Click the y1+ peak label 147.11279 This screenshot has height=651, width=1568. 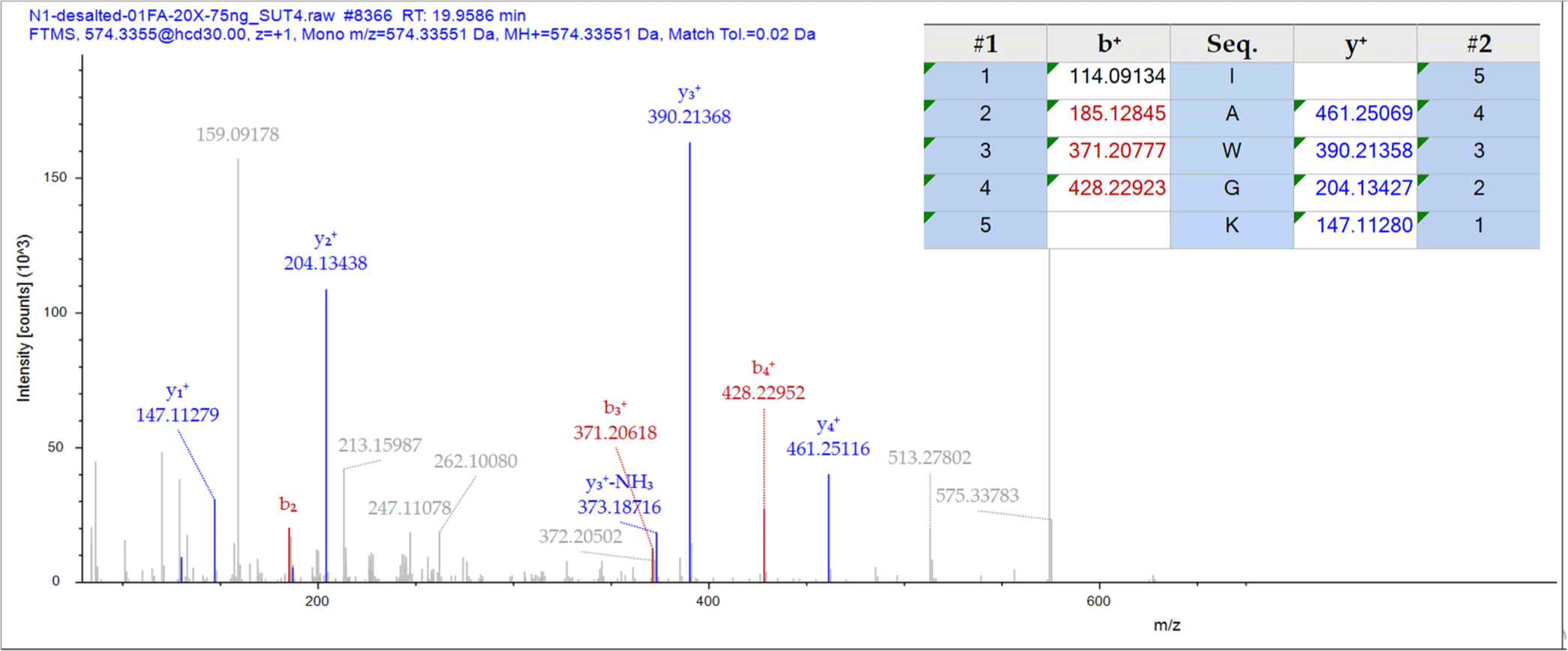177,415
